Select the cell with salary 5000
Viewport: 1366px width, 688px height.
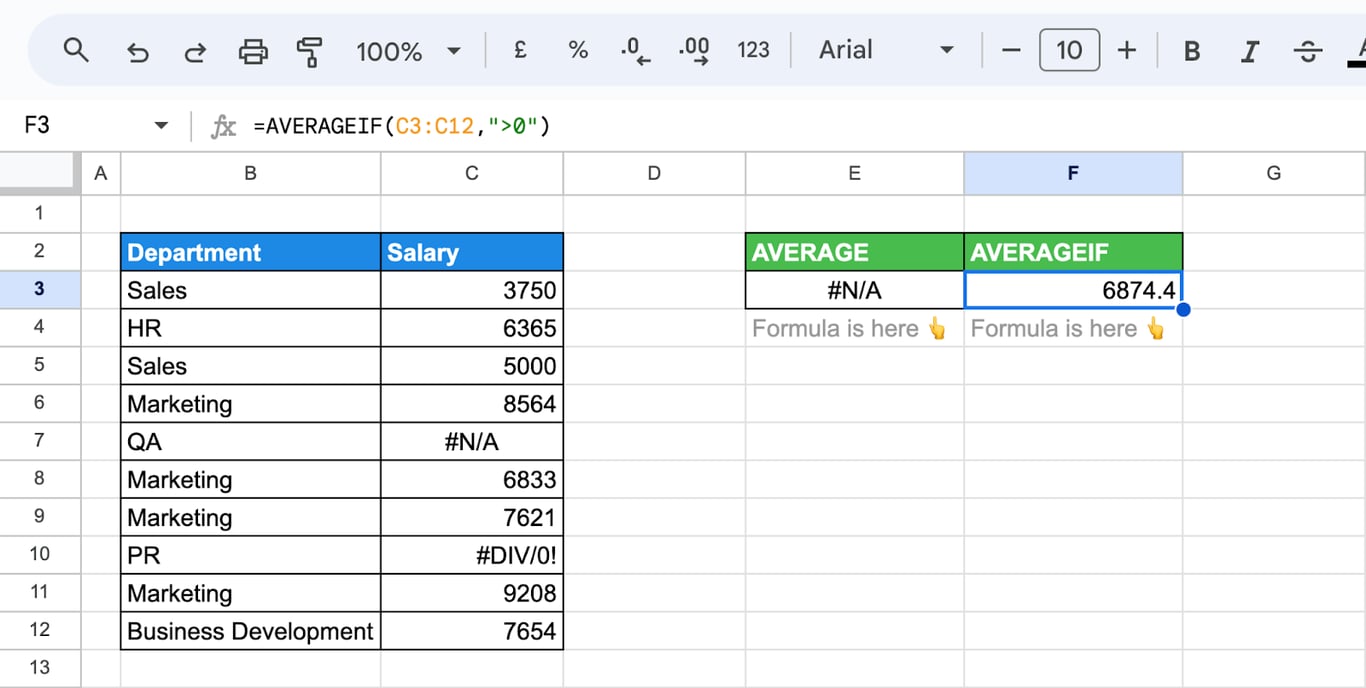coord(472,366)
